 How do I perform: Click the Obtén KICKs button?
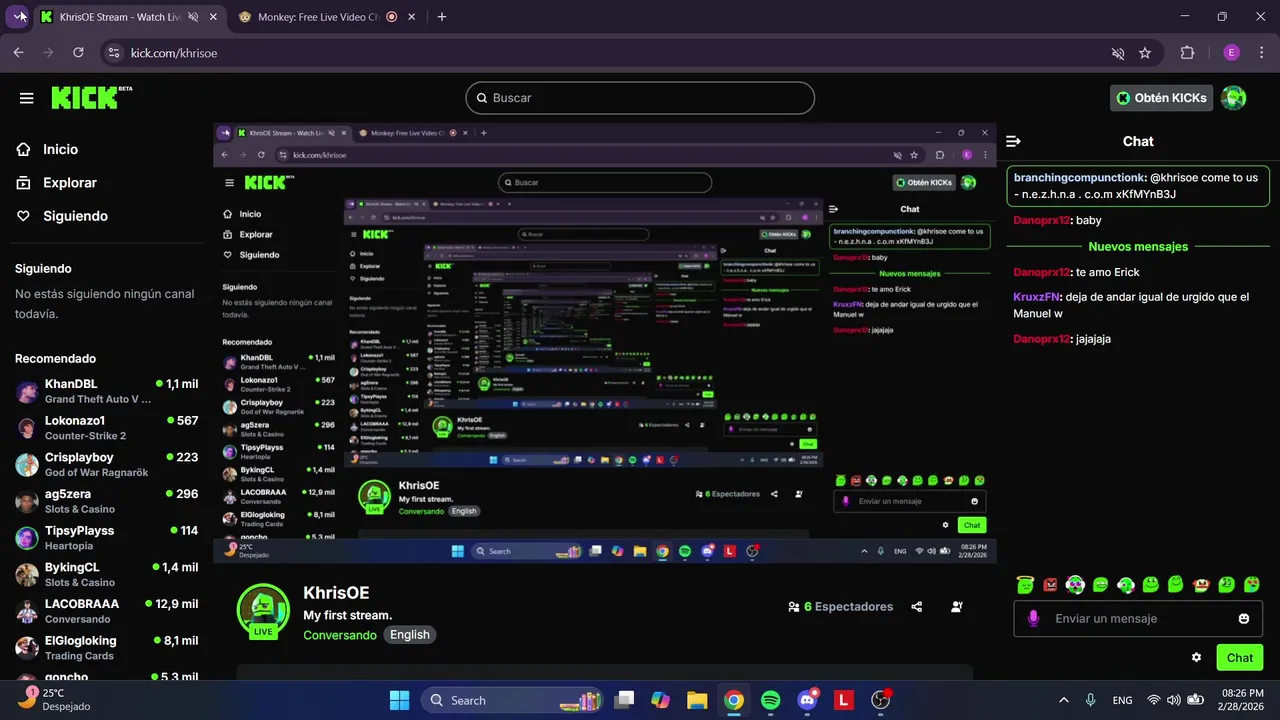pos(1162,97)
